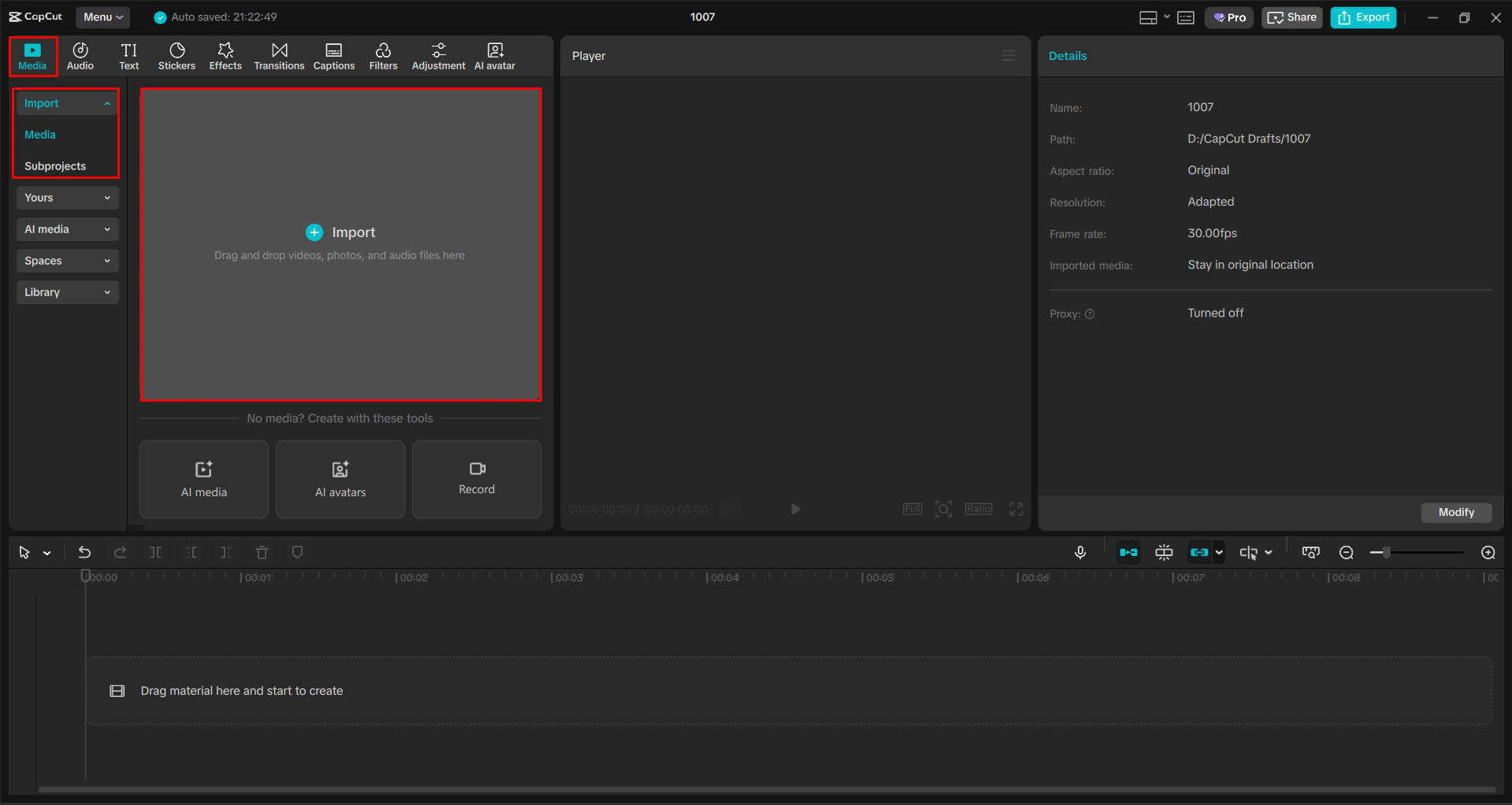Click the Delete left split icon
This screenshot has height=805, width=1512.
click(191, 552)
